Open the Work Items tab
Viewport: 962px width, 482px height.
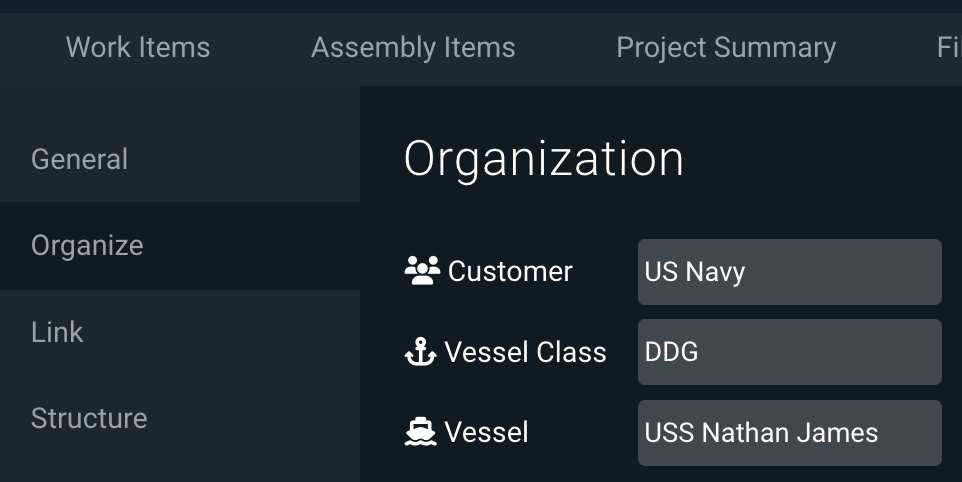click(x=138, y=48)
